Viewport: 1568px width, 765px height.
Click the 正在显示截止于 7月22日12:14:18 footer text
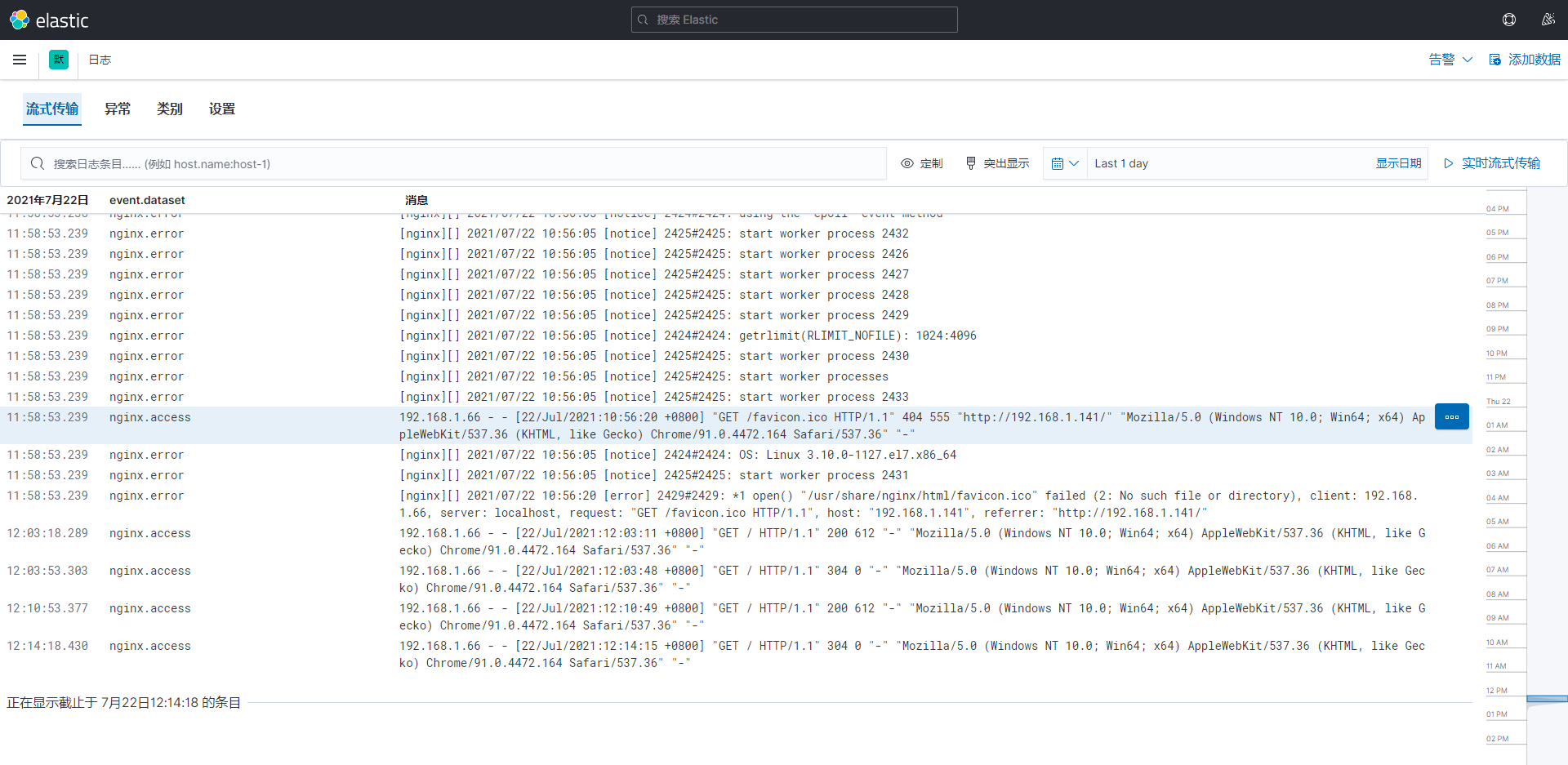pos(124,702)
